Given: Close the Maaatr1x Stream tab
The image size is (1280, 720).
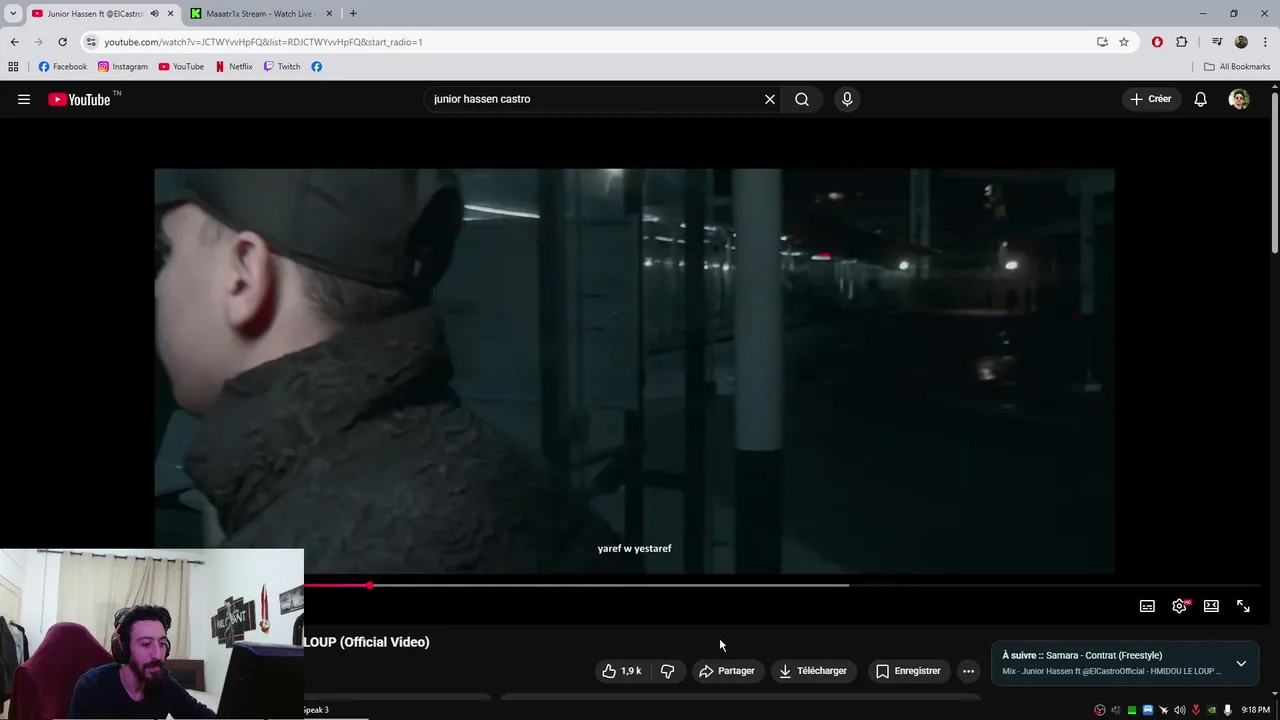Looking at the screenshot, I should 329,14.
